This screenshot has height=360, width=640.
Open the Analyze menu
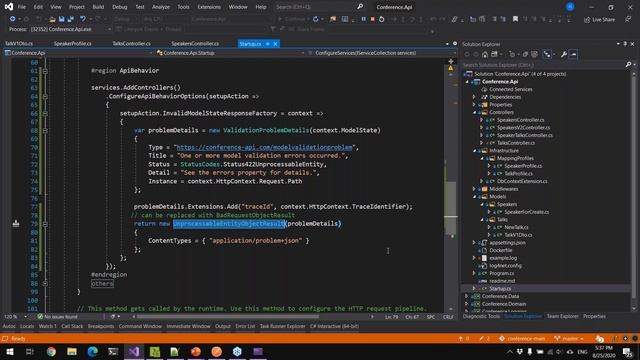pos(161,7)
